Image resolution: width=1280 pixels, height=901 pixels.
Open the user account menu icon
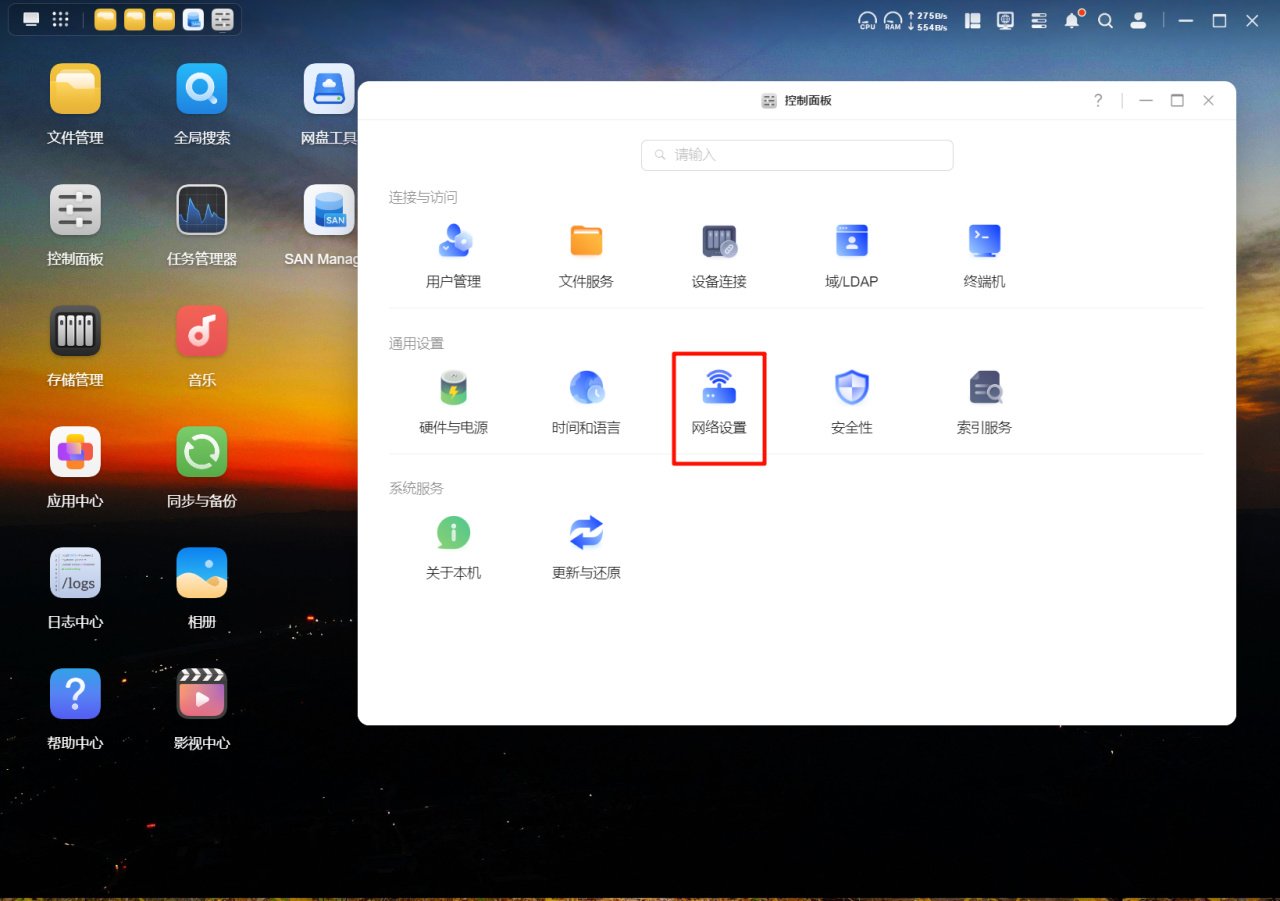[x=1138, y=20]
